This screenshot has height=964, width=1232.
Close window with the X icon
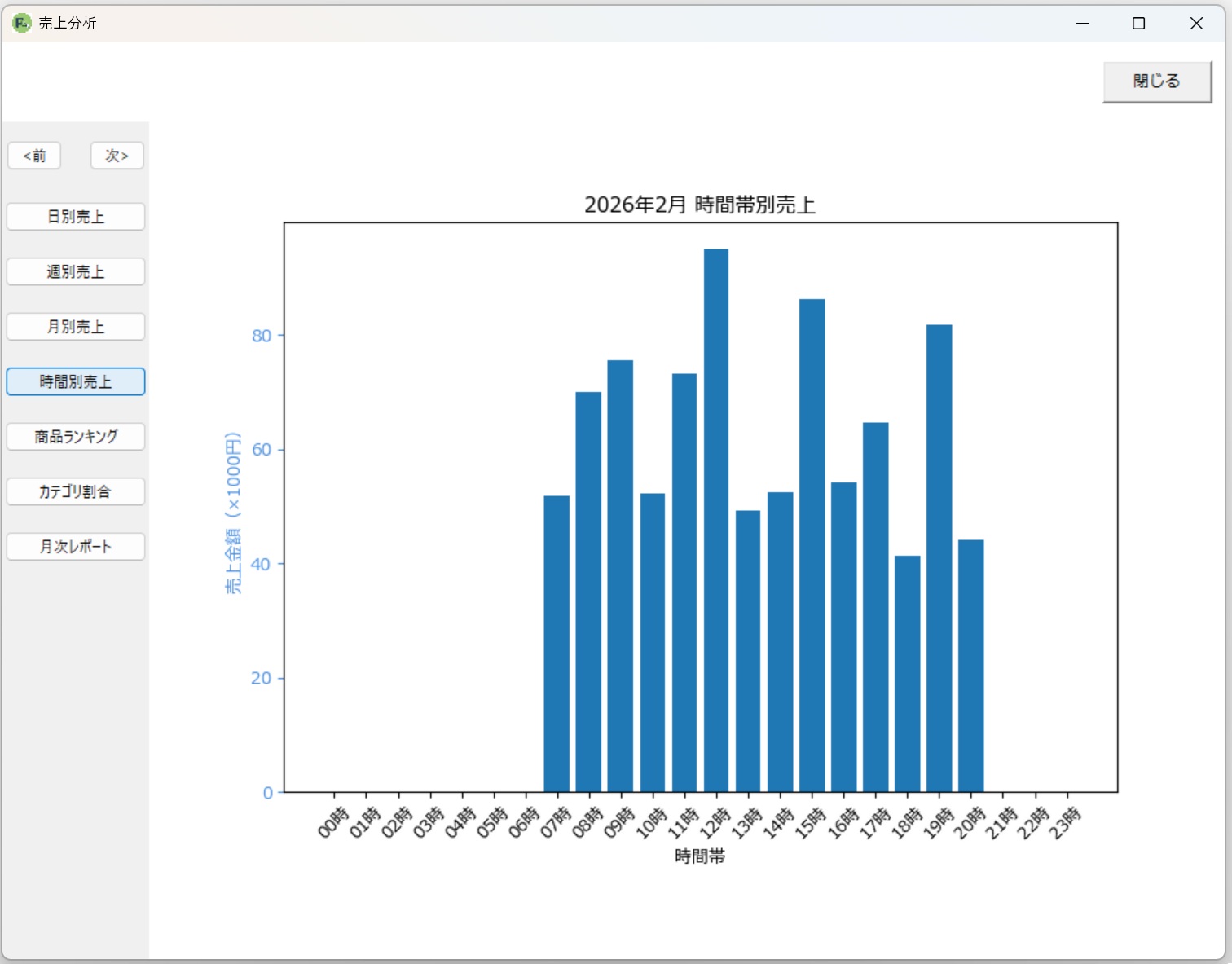1195,23
